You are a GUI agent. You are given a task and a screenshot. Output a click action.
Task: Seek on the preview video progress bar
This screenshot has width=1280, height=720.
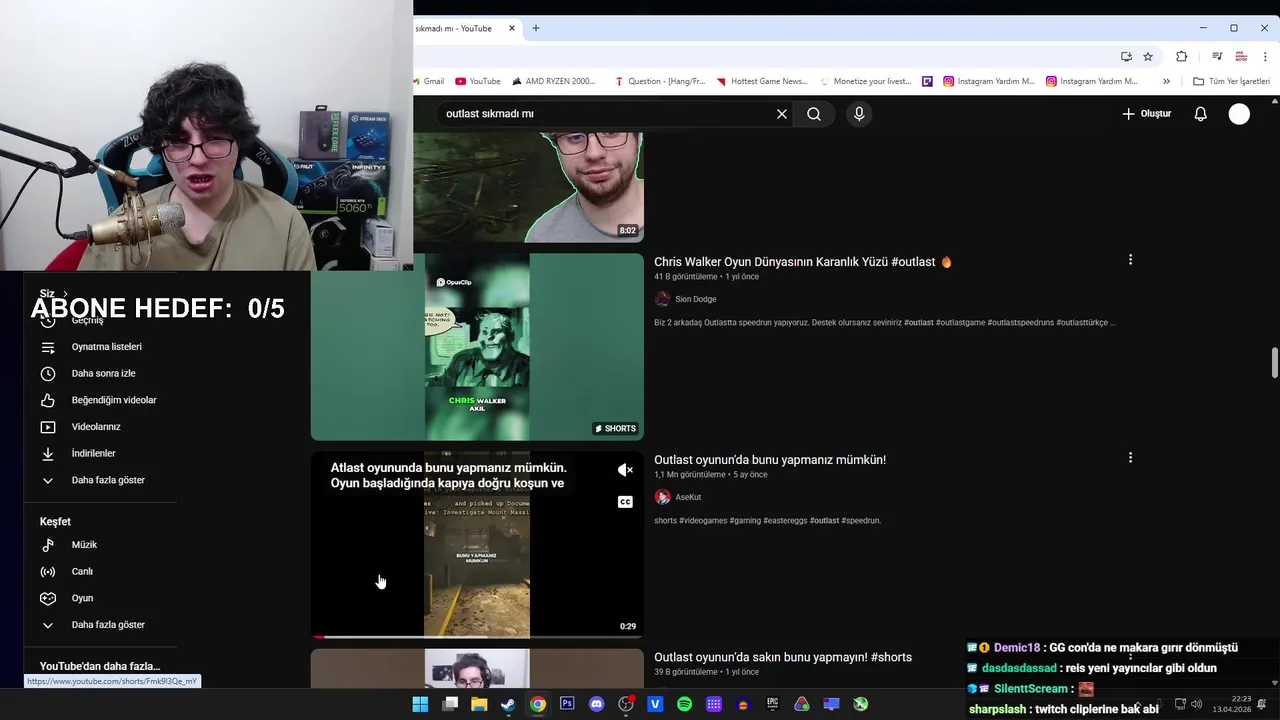tap(477, 637)
